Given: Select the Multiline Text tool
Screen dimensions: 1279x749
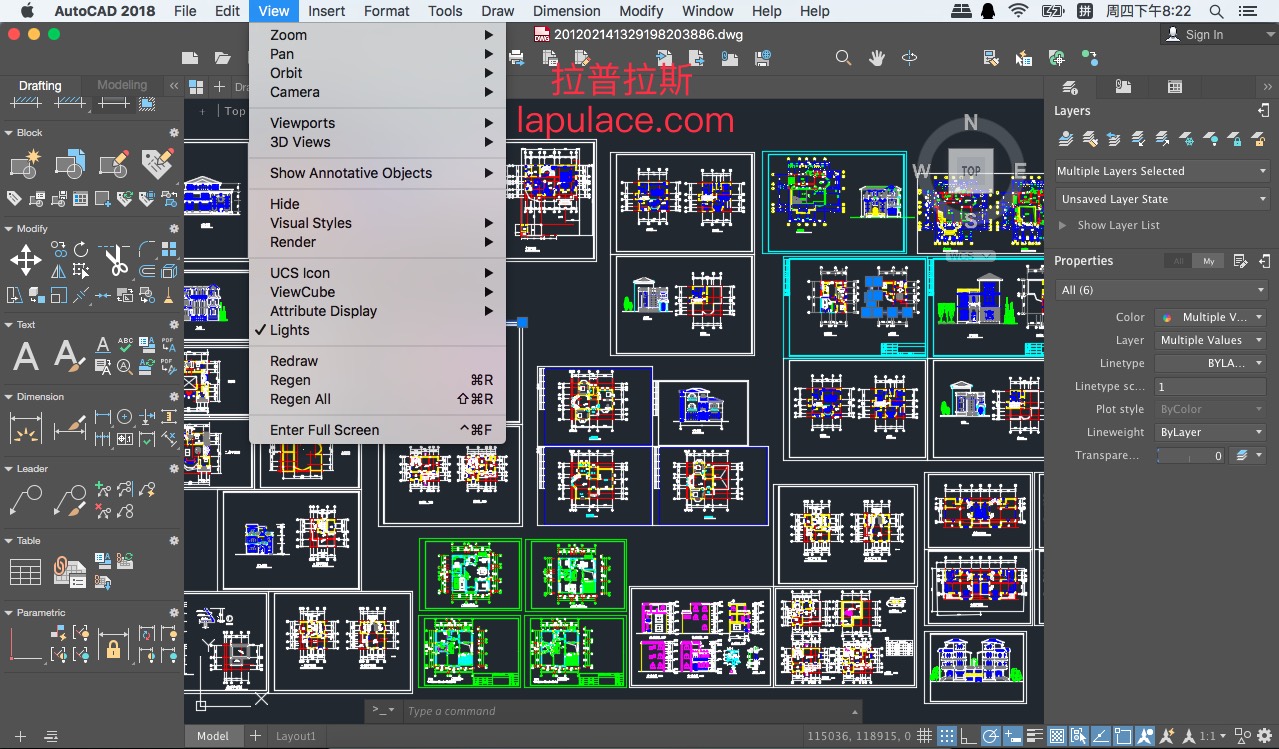Looking at the screenshot, I should click(25, 356).
